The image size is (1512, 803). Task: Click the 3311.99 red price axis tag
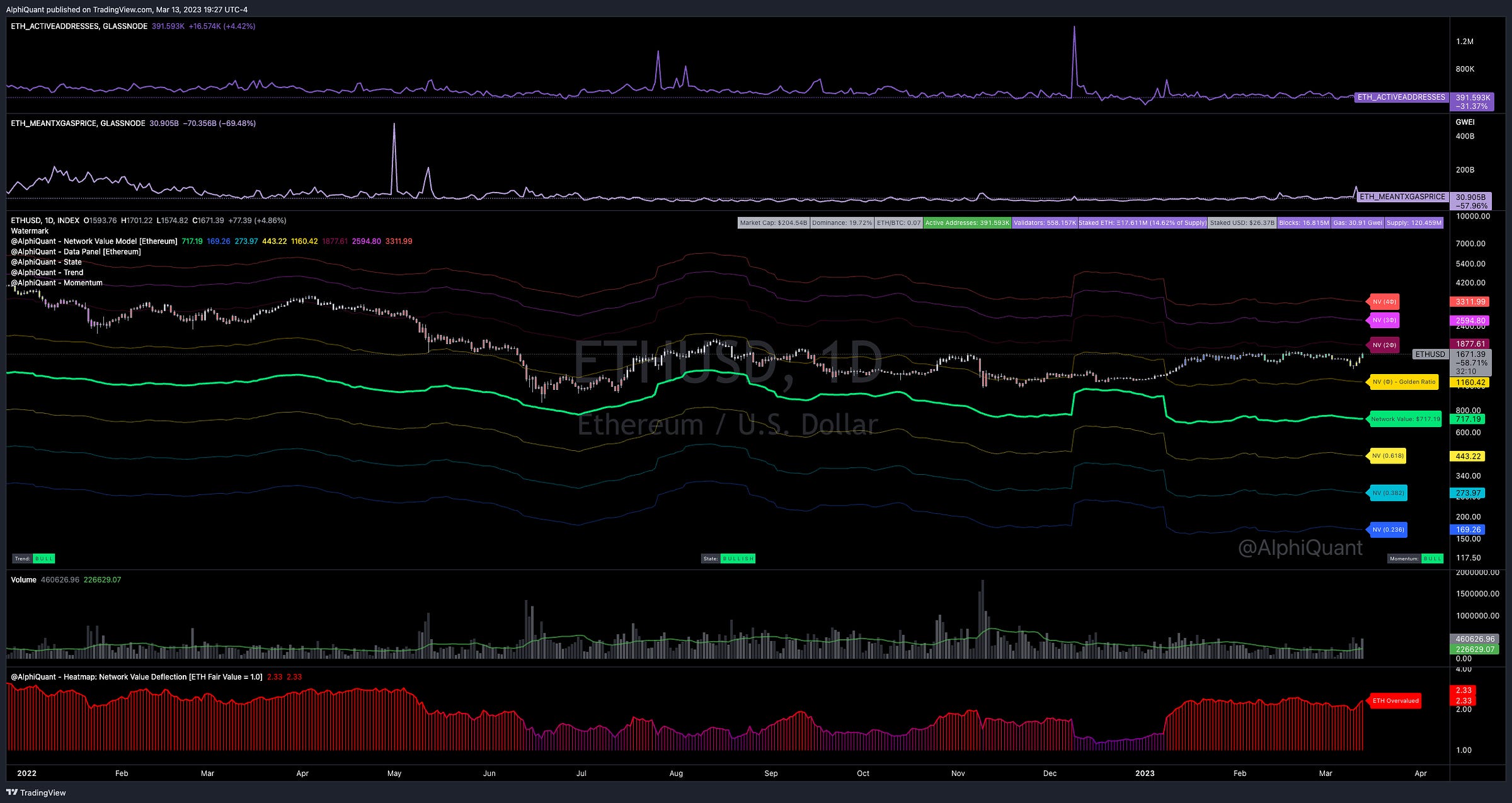pyautogui.click(x=1470, y=302)
